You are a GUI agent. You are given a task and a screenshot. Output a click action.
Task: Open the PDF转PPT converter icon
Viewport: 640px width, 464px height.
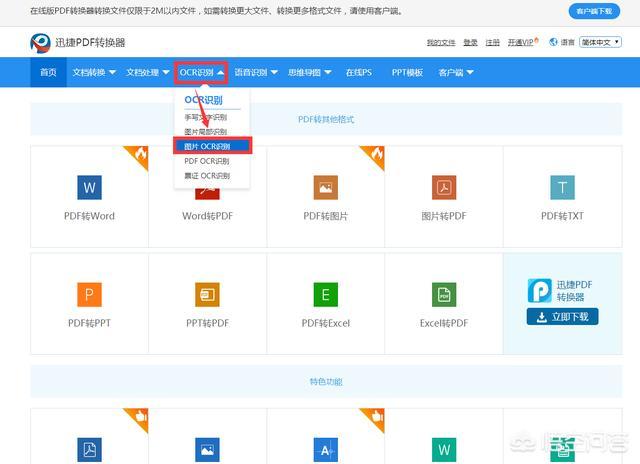click(89, 294)
